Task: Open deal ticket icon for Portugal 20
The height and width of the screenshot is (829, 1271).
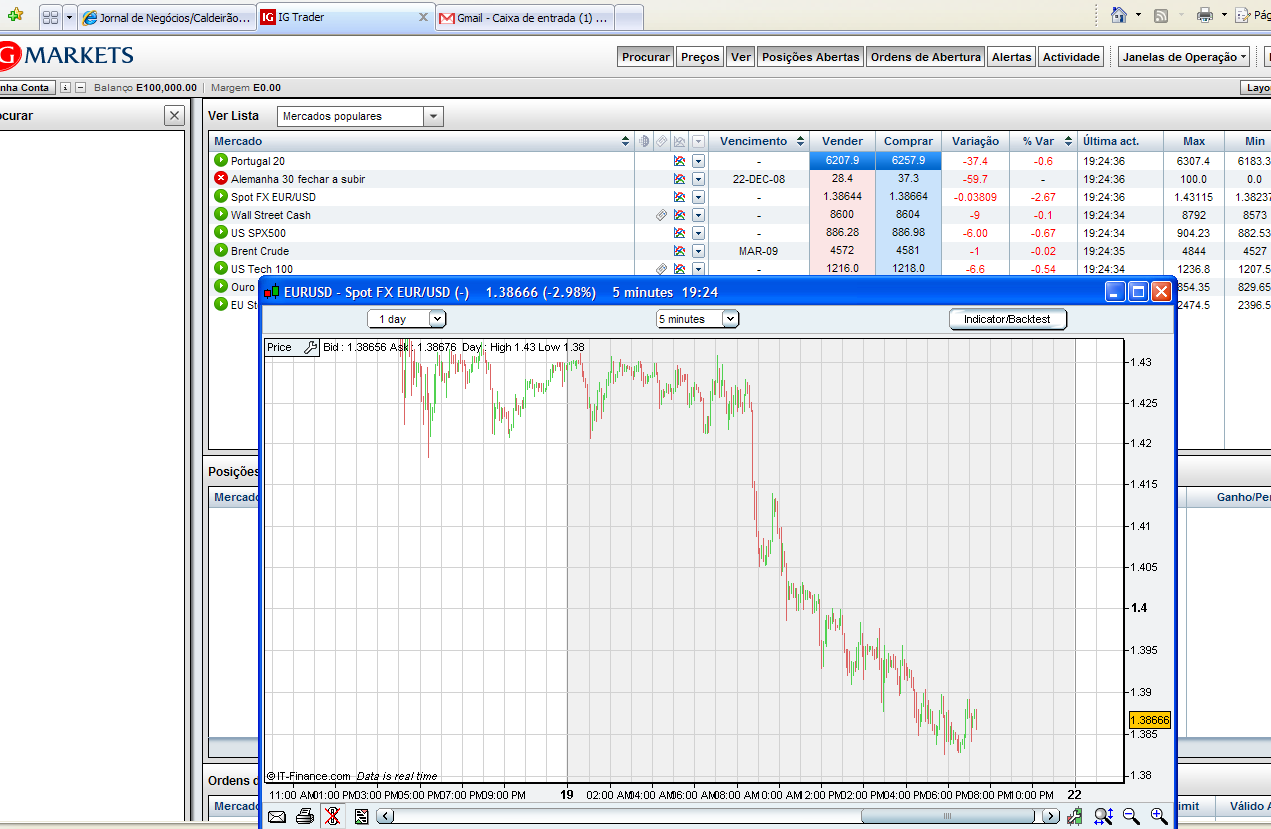Action: pos(221,160)
